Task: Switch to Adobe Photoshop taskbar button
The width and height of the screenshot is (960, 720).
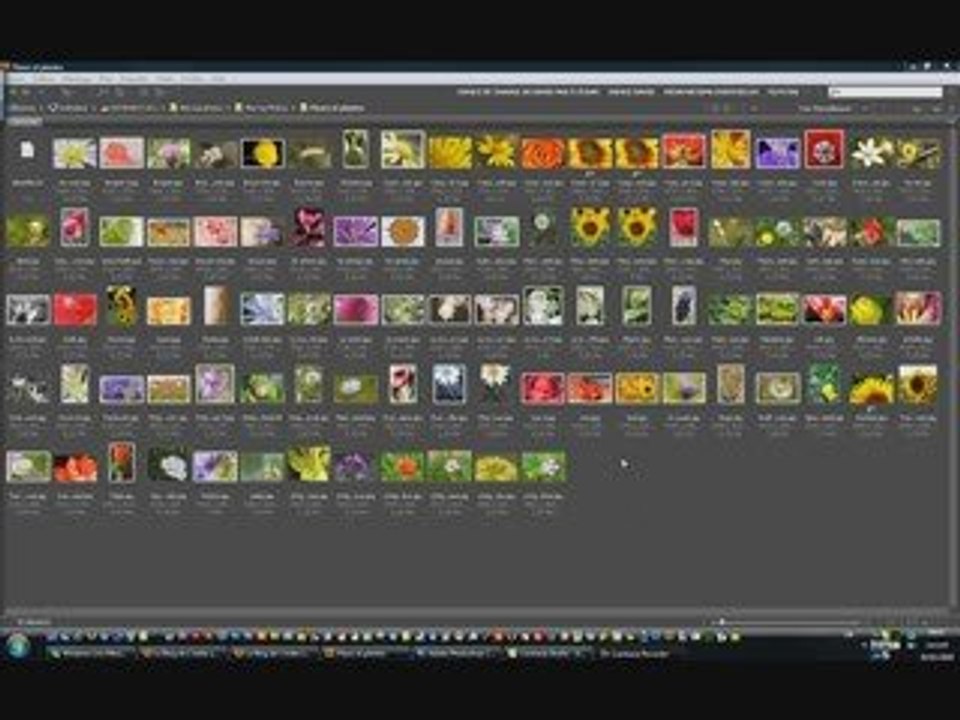Action: point(454,653)
